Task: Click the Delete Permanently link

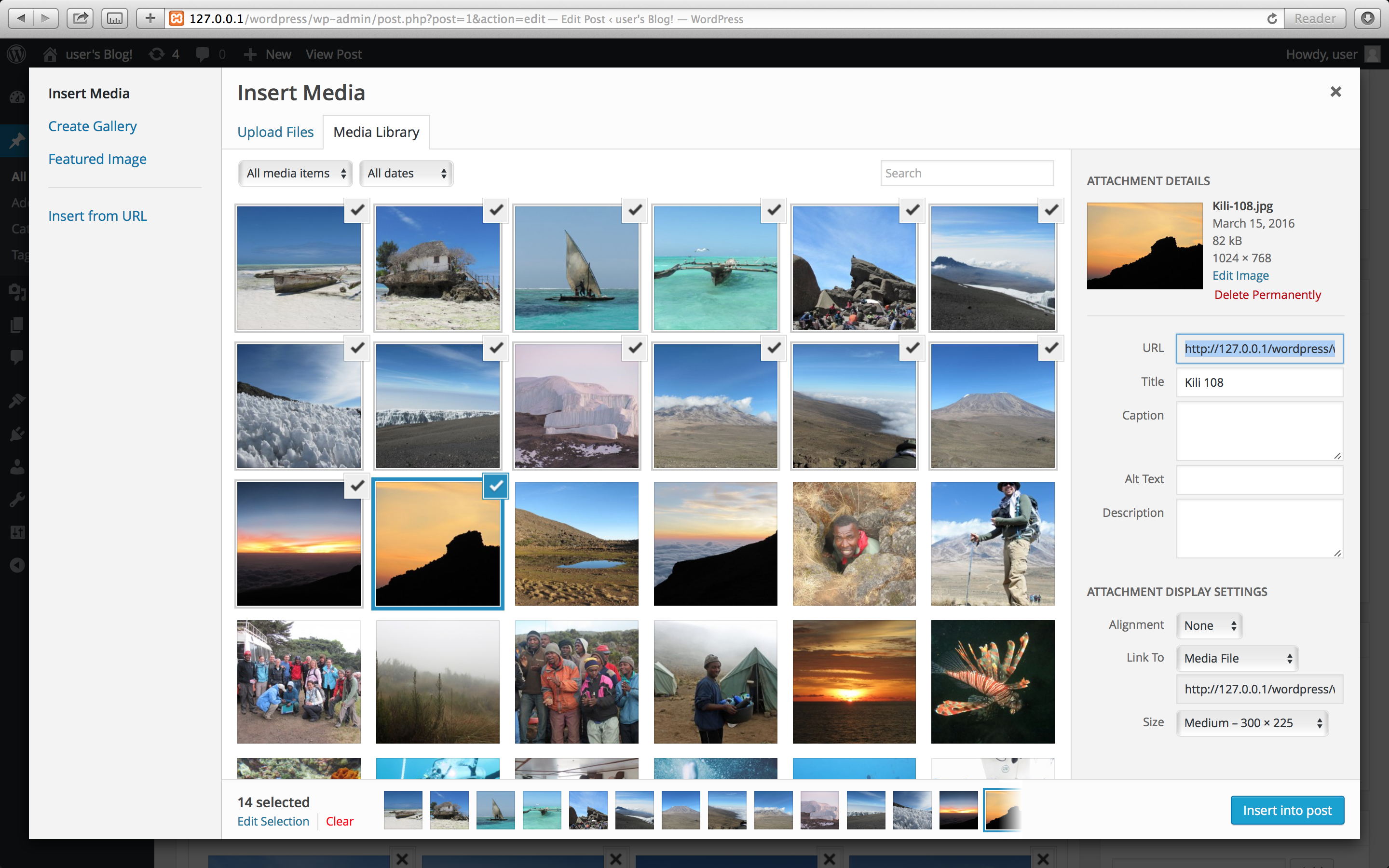Action: tap(1267, 295)
